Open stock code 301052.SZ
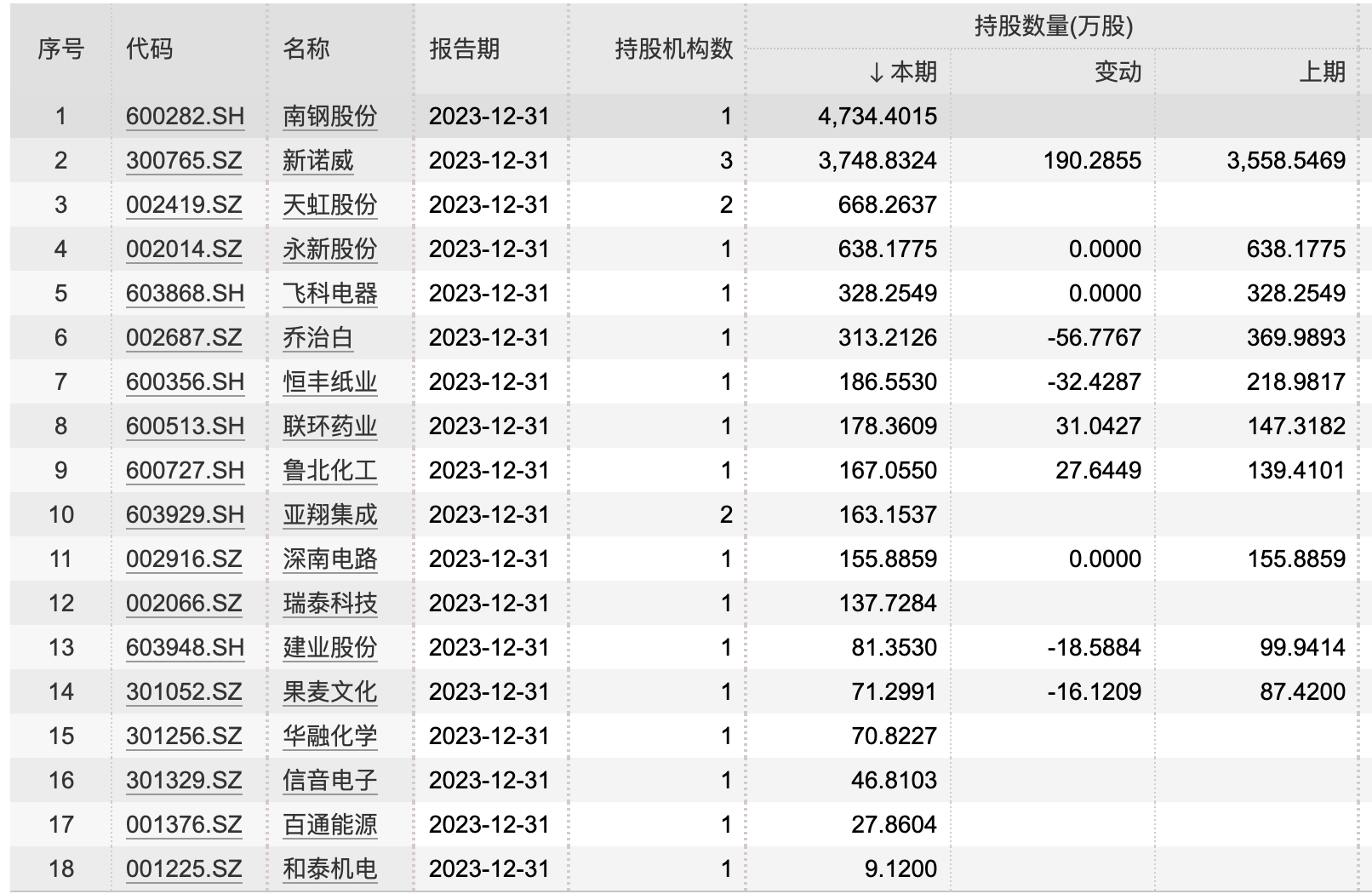This screenshot has height=894, width=1372. tap(184, 692)
